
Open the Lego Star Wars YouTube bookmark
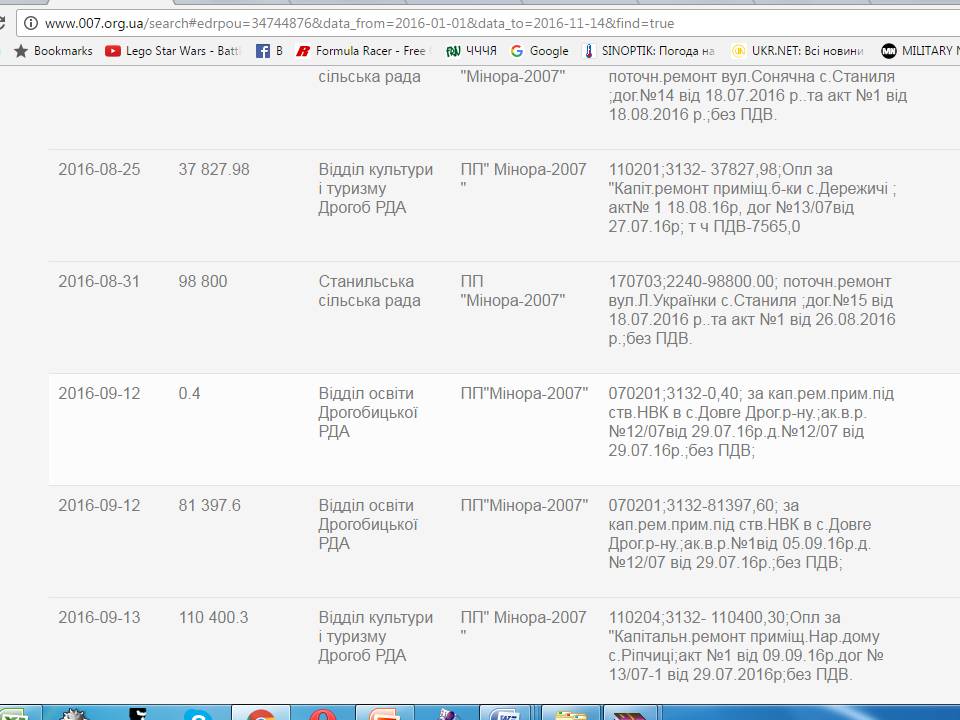172,51
